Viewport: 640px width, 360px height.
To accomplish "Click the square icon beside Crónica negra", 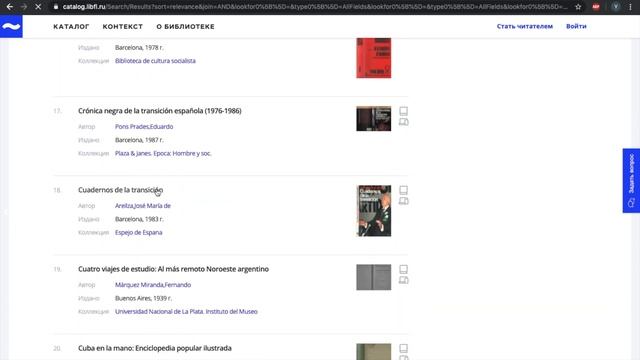I will click(x=403, y=111).
